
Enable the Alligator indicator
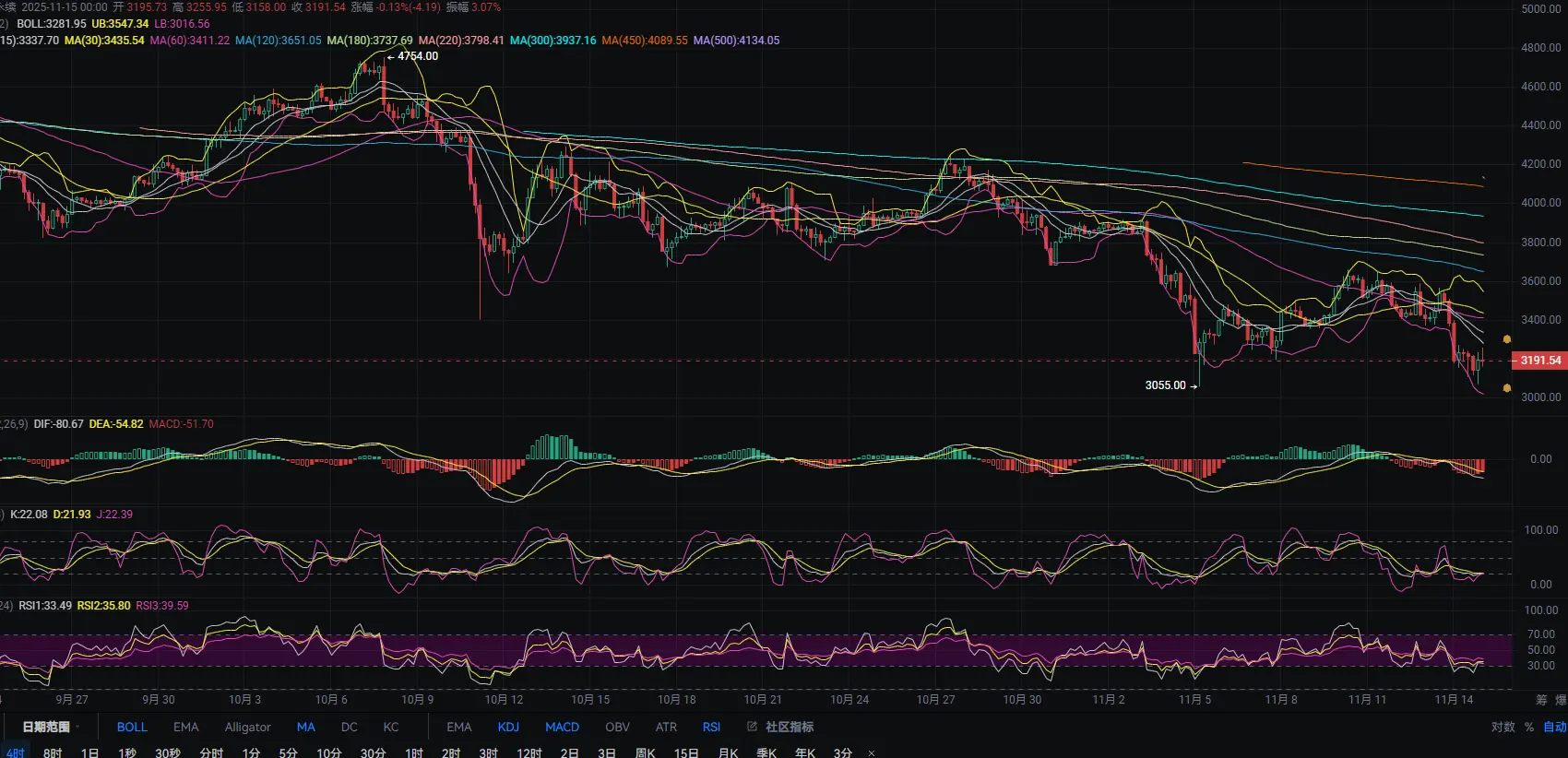(247, 727)
